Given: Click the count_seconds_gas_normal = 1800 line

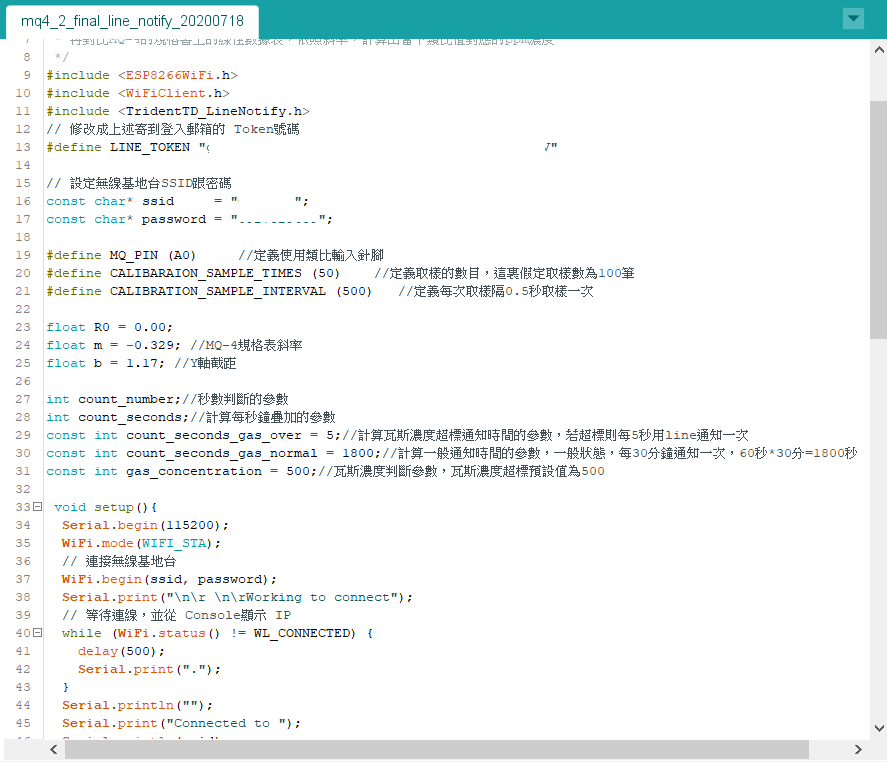Looking at the screenshot, I should click(x=451, y=454).
